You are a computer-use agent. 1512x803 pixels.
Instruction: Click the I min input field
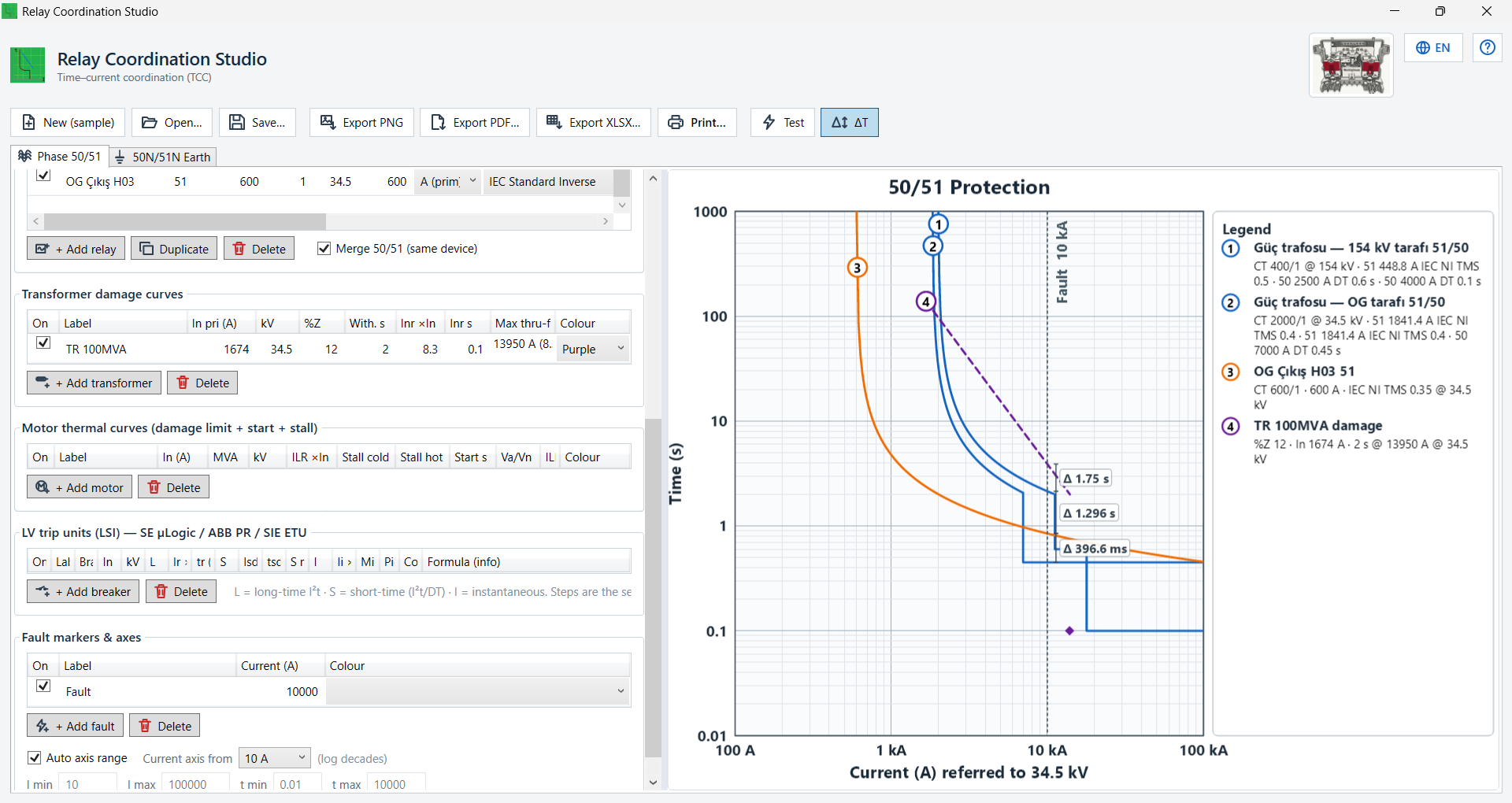[x=88, y=784]
